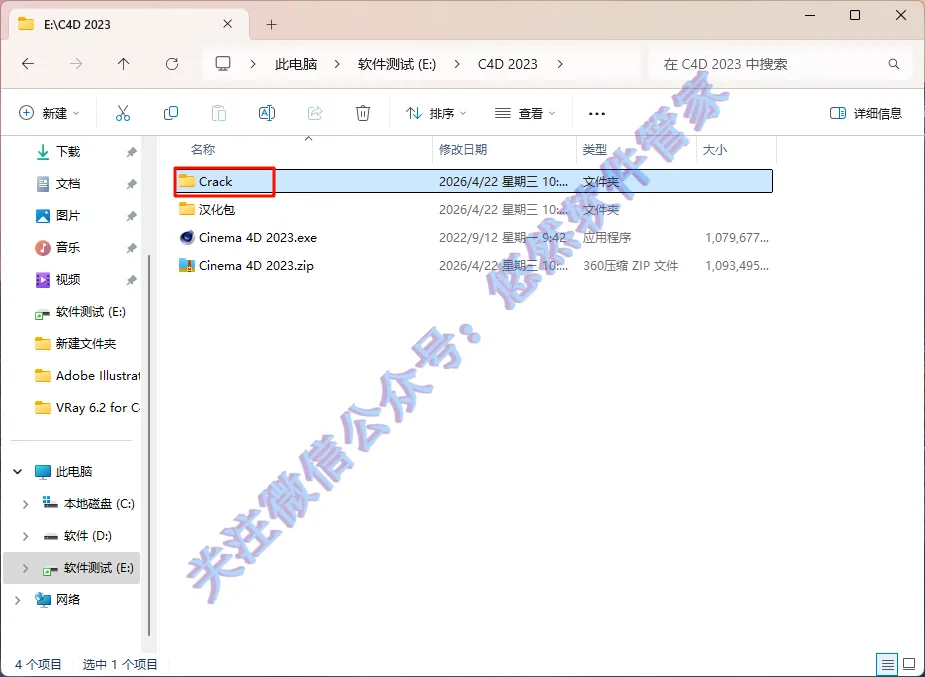Image resolution: width=925 pixels, height=677 pixels.
Task: Select the Crack folder row
Action: pos(474,181)
